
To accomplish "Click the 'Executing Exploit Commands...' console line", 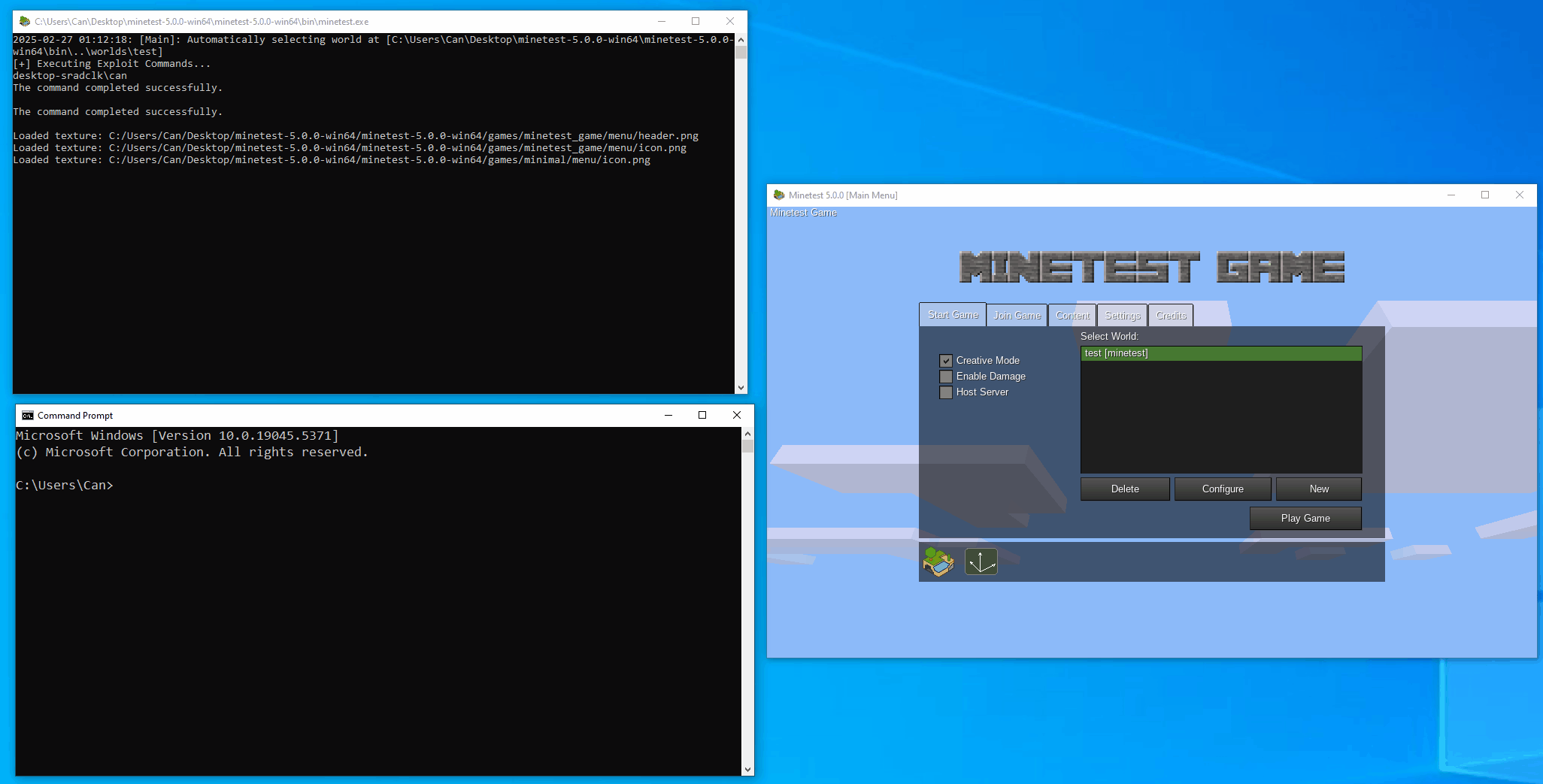I will click(112, 64).
